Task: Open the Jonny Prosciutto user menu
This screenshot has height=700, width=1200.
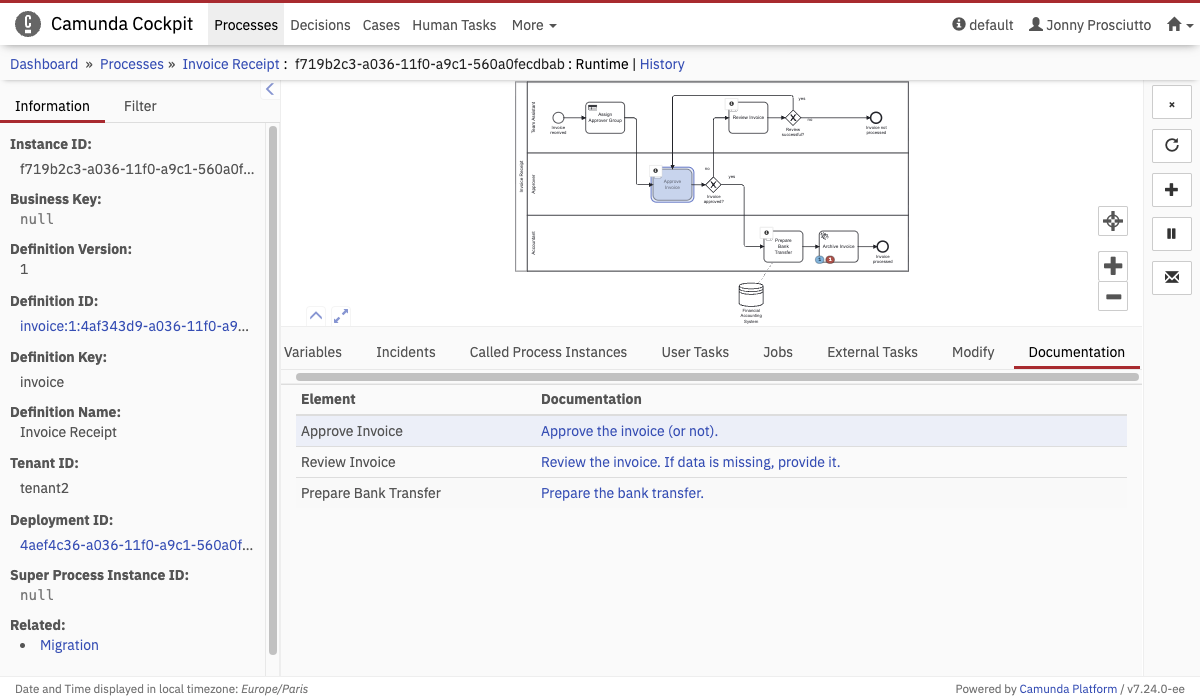Action: click(1090, 25)
